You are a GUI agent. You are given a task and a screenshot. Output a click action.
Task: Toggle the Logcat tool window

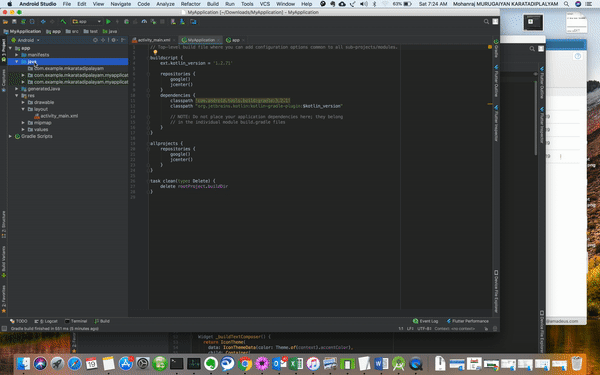click(46, 321)
